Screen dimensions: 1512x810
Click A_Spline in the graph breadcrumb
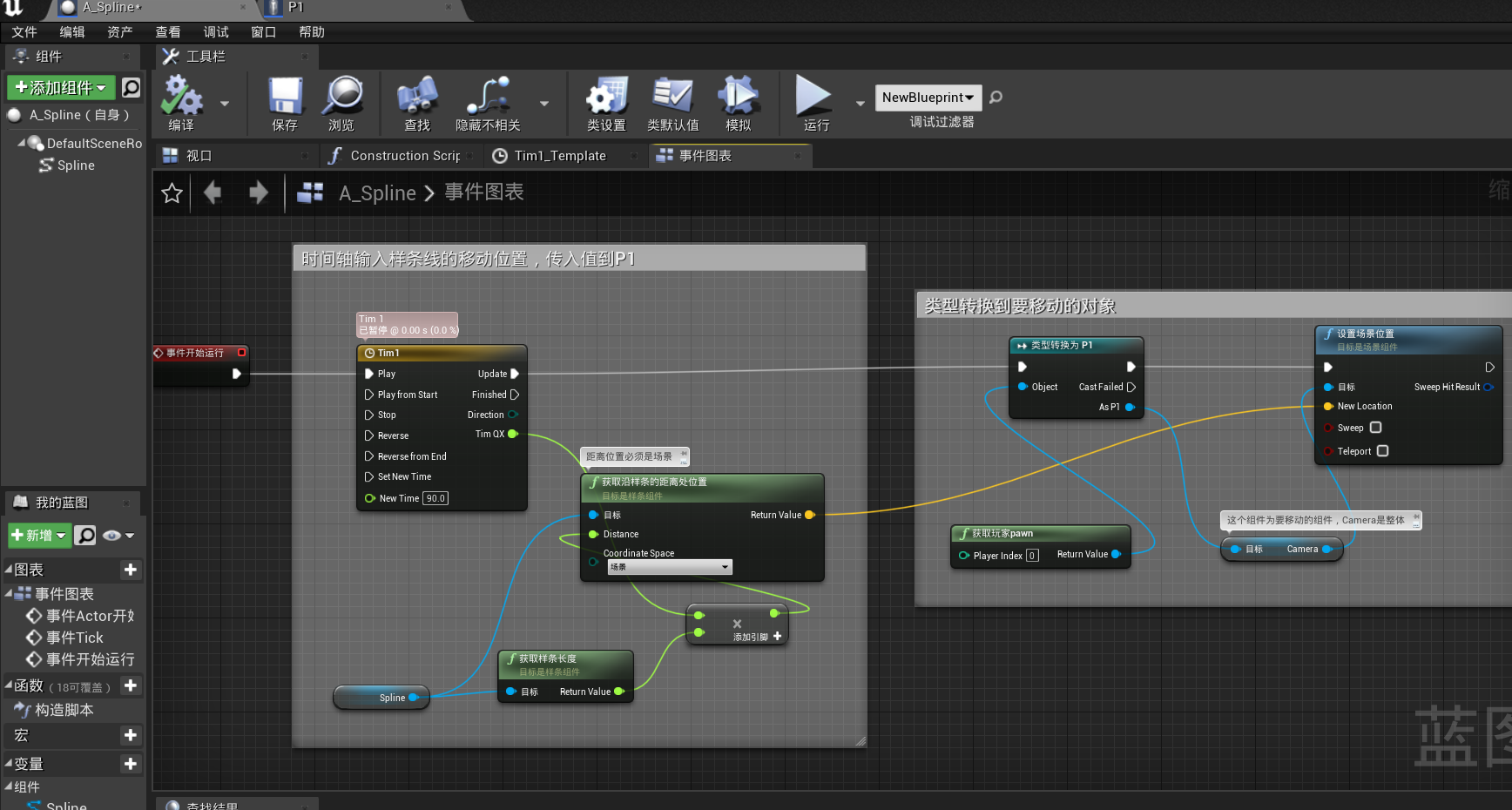(377, 193)
